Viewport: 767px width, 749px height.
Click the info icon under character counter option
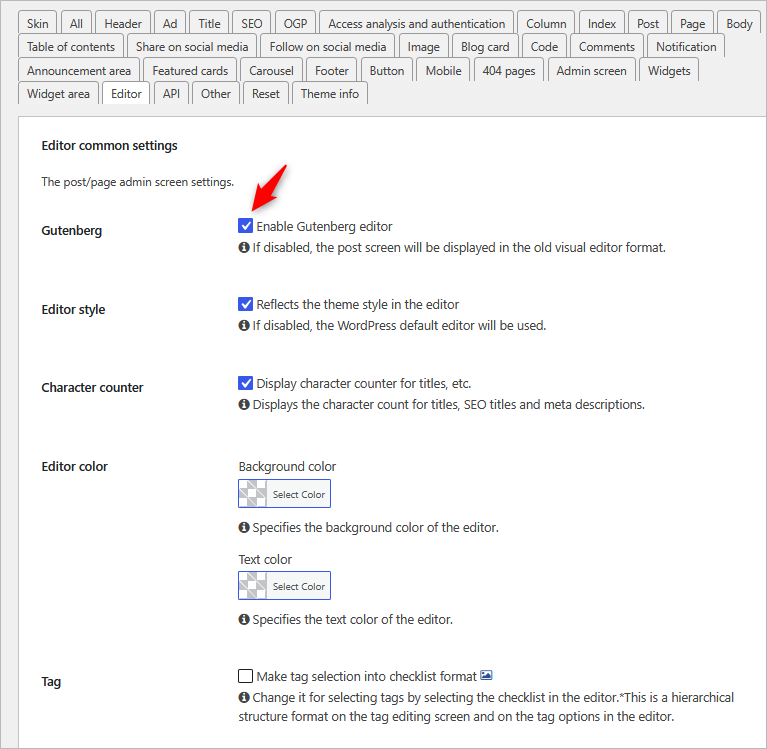(244, 405)
